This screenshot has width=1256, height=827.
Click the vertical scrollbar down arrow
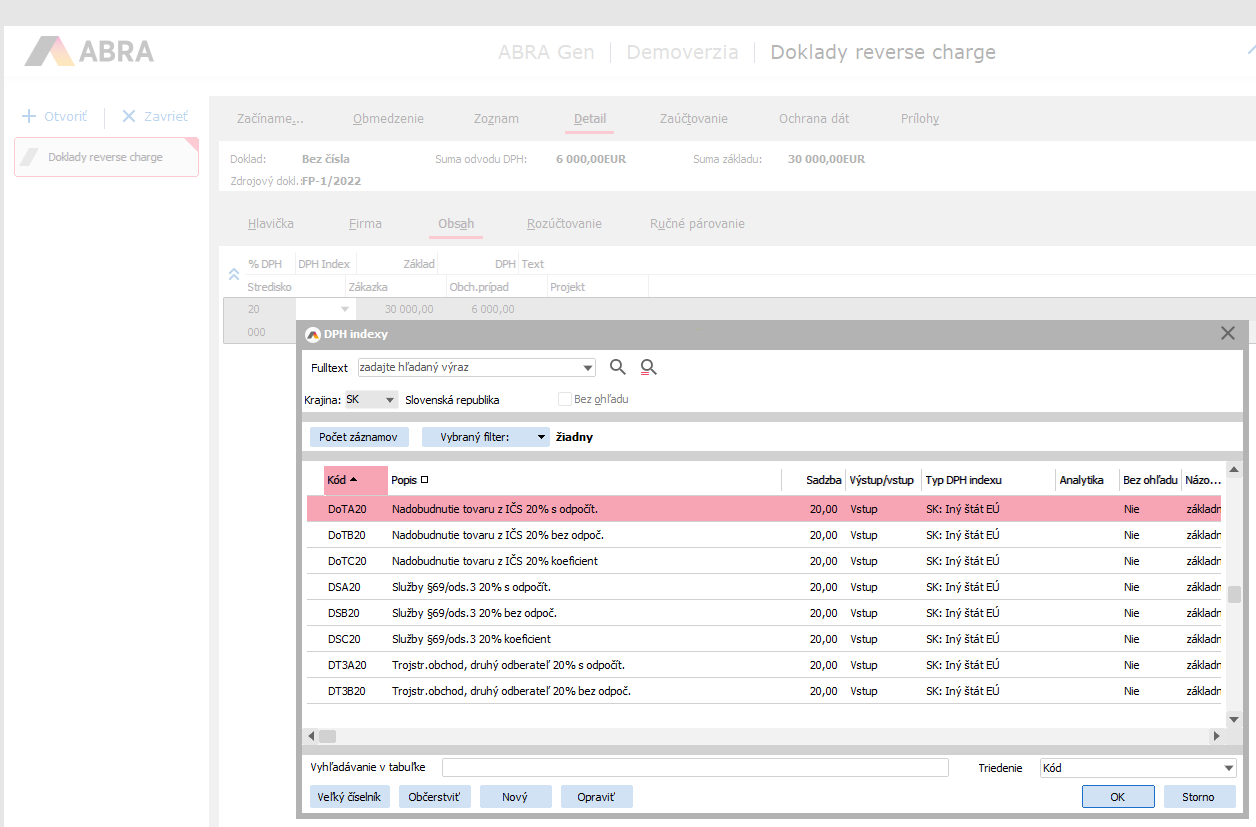[x=1234, y=719]
